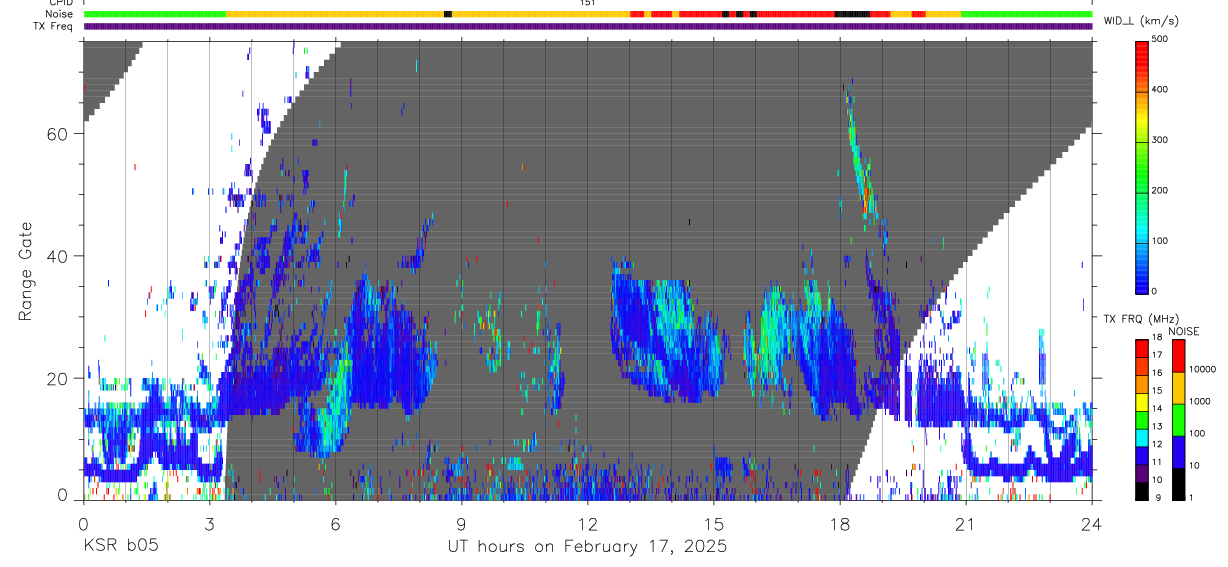Click the '500' tick on WID color bar
Screen dimensions: 1228x567
[1162, 39]
